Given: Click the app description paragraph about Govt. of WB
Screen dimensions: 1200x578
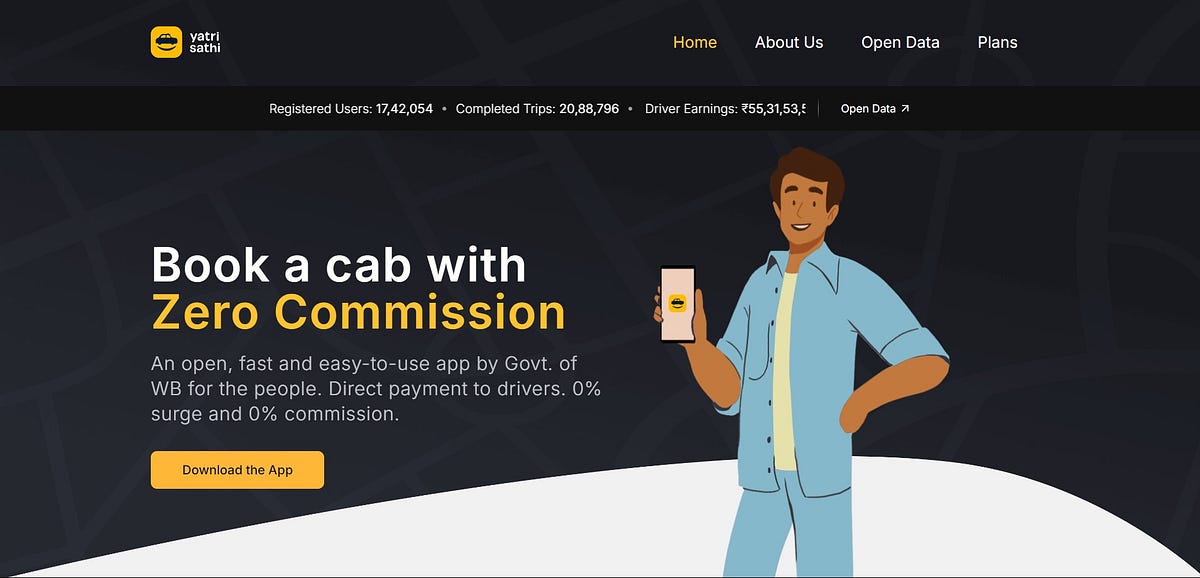Looking at the screenshot, I should coord(375,388).
